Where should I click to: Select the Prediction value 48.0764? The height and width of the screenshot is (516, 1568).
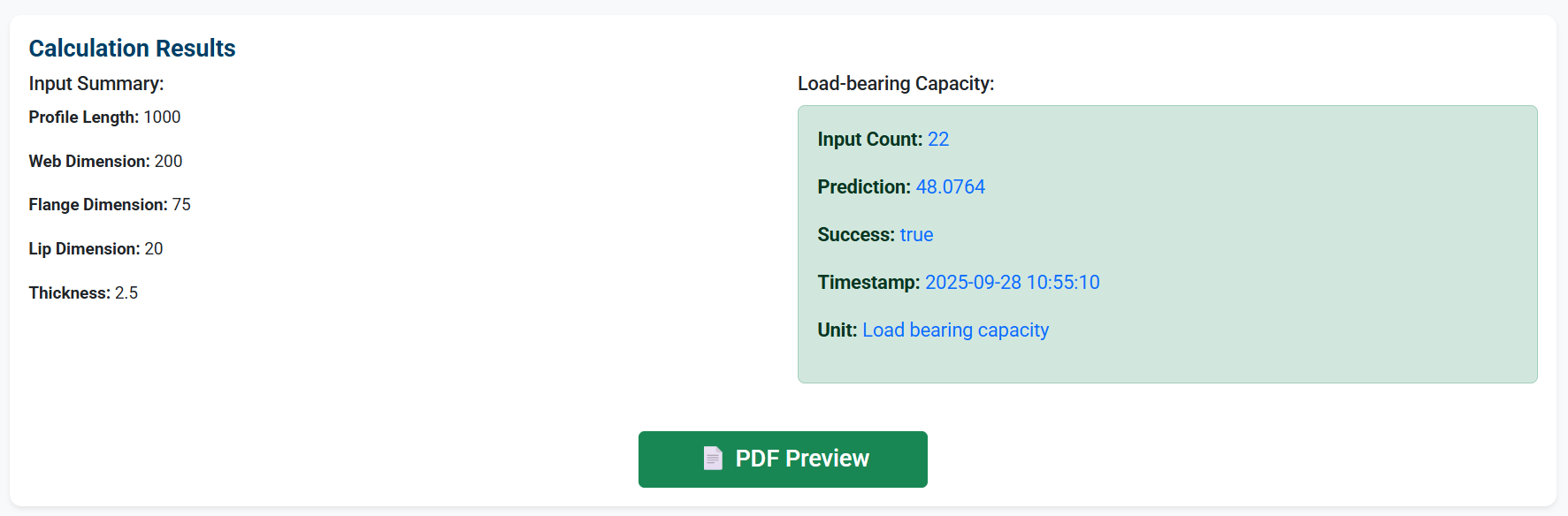point(951,186)
